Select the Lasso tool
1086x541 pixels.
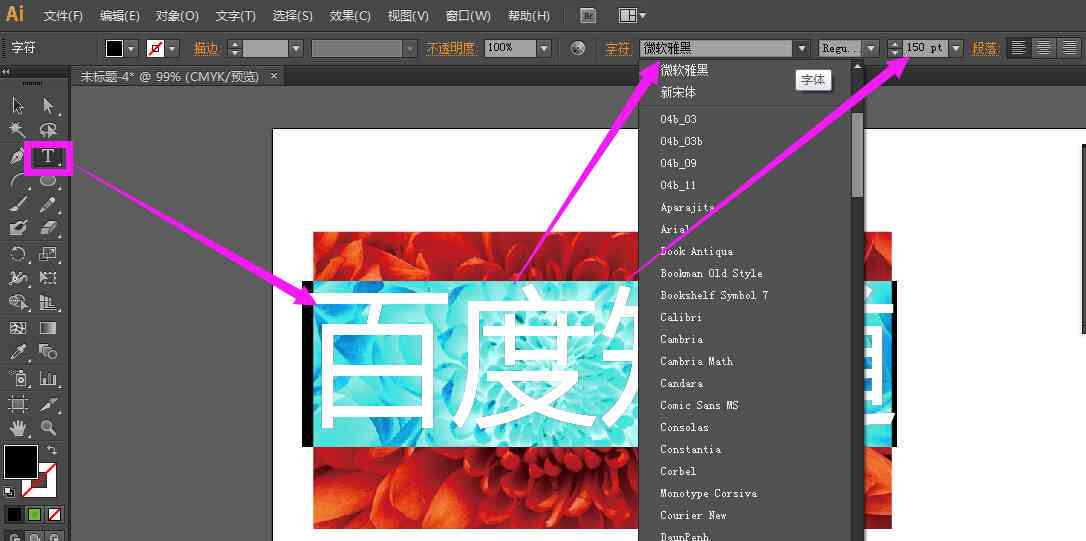48,130
